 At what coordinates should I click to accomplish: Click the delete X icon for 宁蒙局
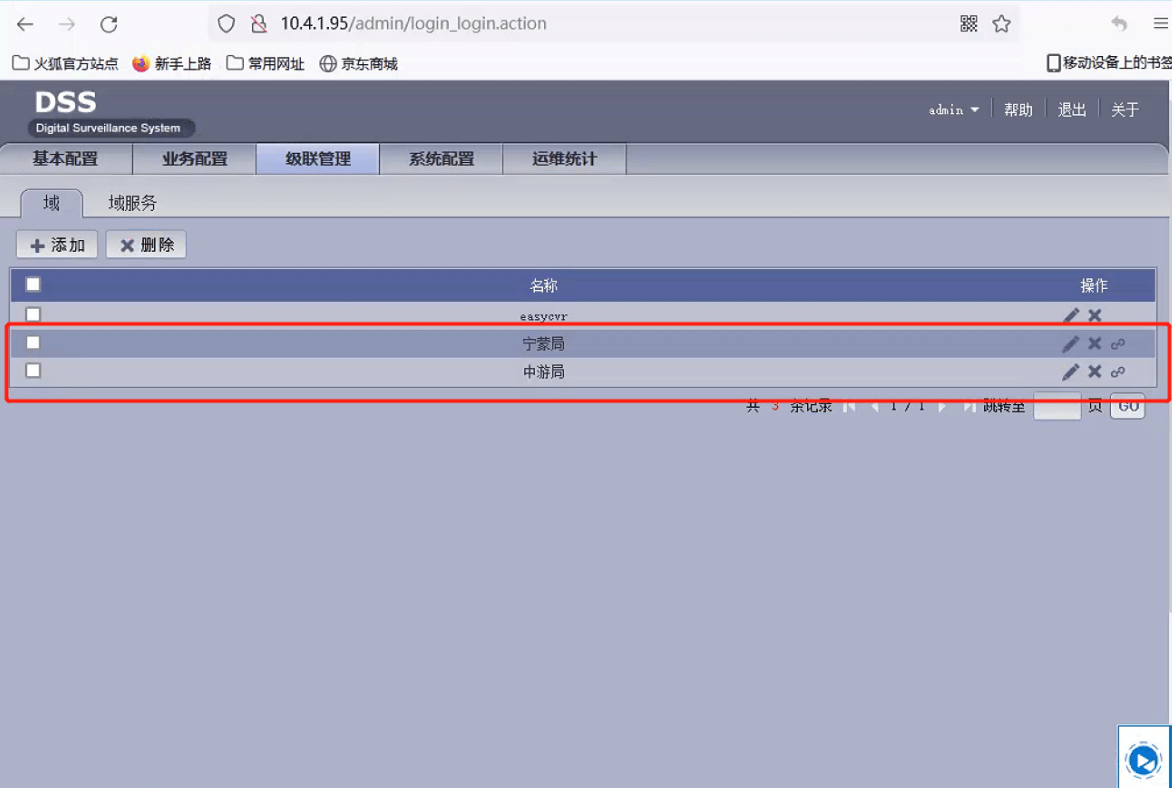[1095, 344]
